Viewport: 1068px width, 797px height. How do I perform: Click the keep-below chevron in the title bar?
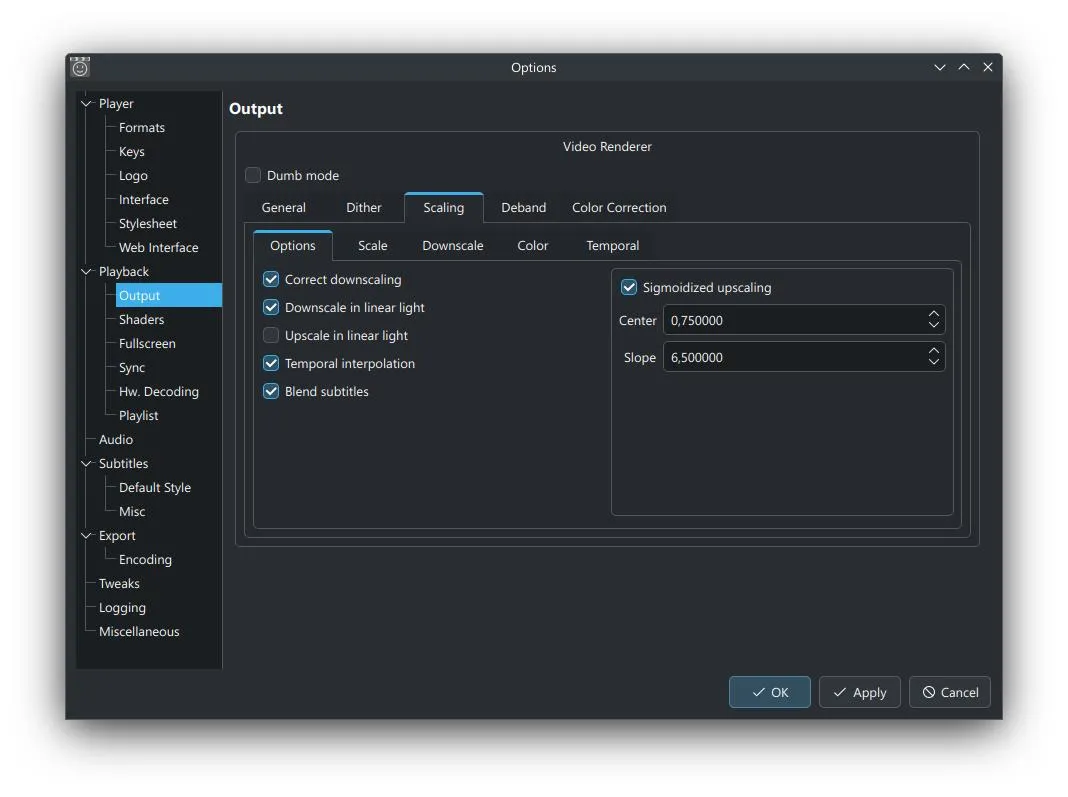pos(940,67)
